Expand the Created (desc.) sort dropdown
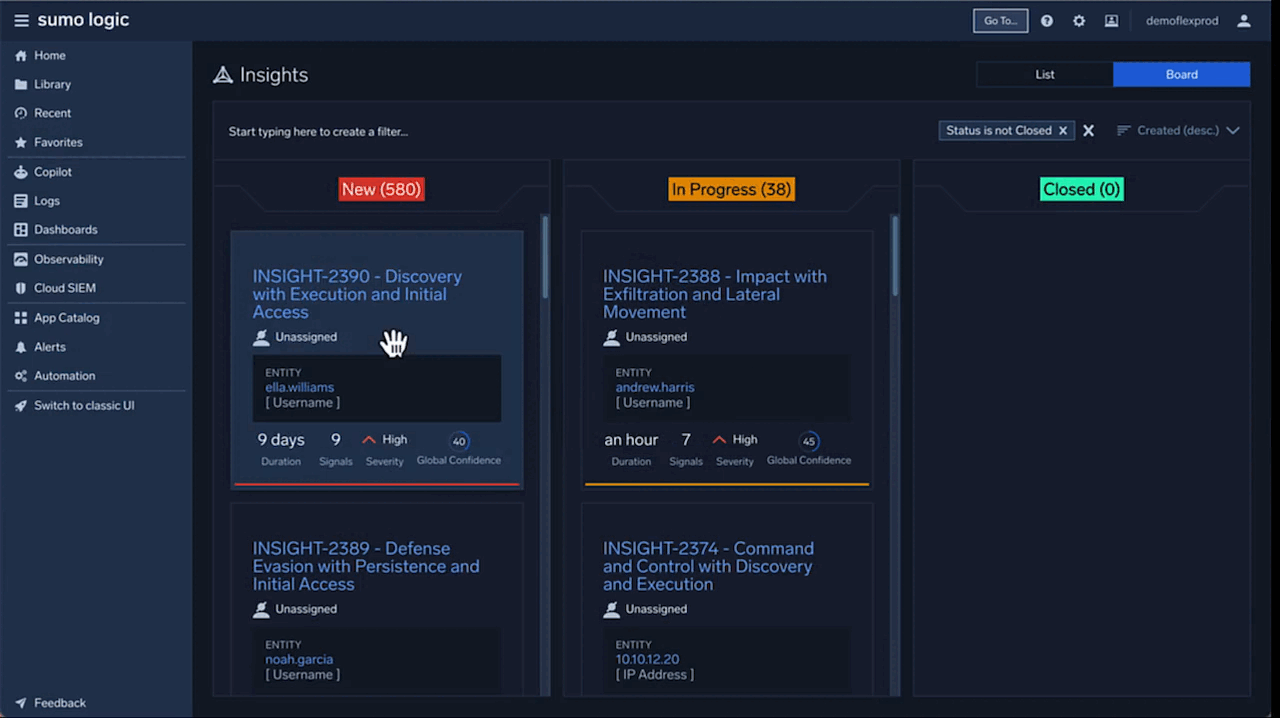Screen dimensions: 1280x718 pyautogui.click(x=1233, y=130)
